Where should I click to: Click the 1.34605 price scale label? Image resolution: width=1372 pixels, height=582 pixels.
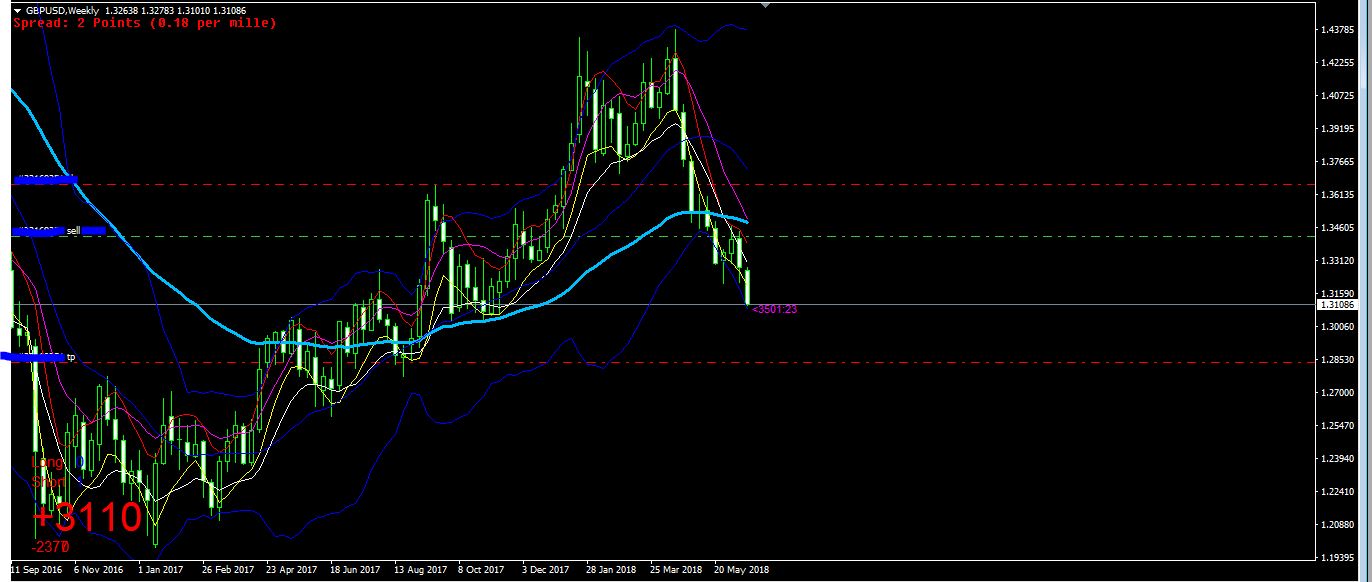[1338, 228]
